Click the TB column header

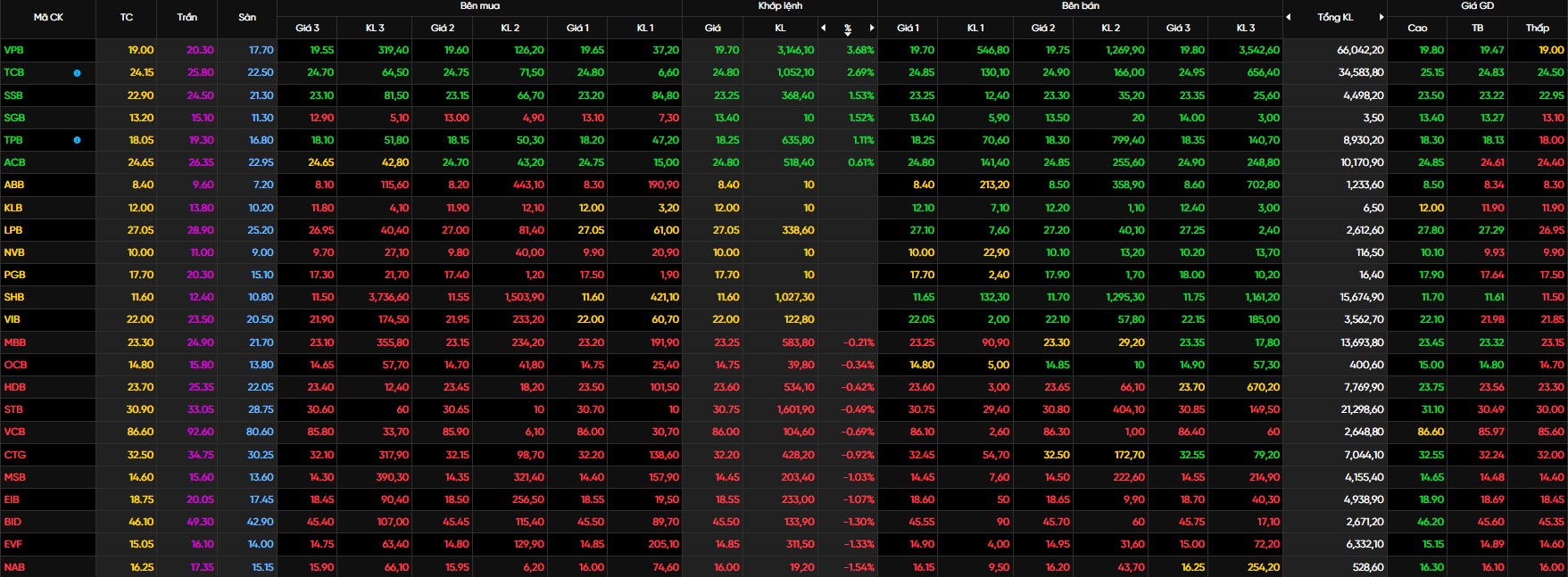[1478, 28]
